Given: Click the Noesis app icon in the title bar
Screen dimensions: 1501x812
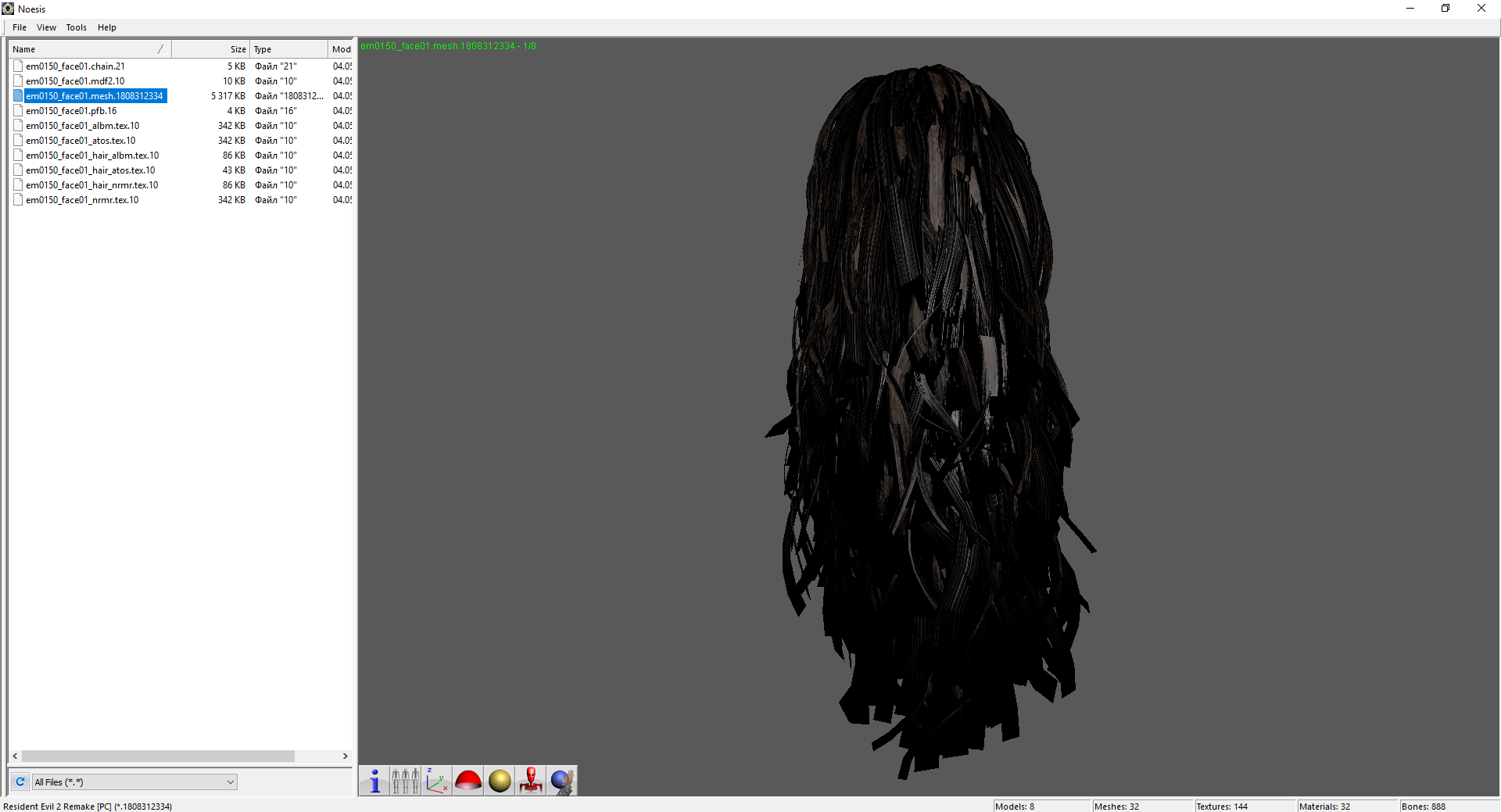Looking at the screenshot, I should pos(8,9).
